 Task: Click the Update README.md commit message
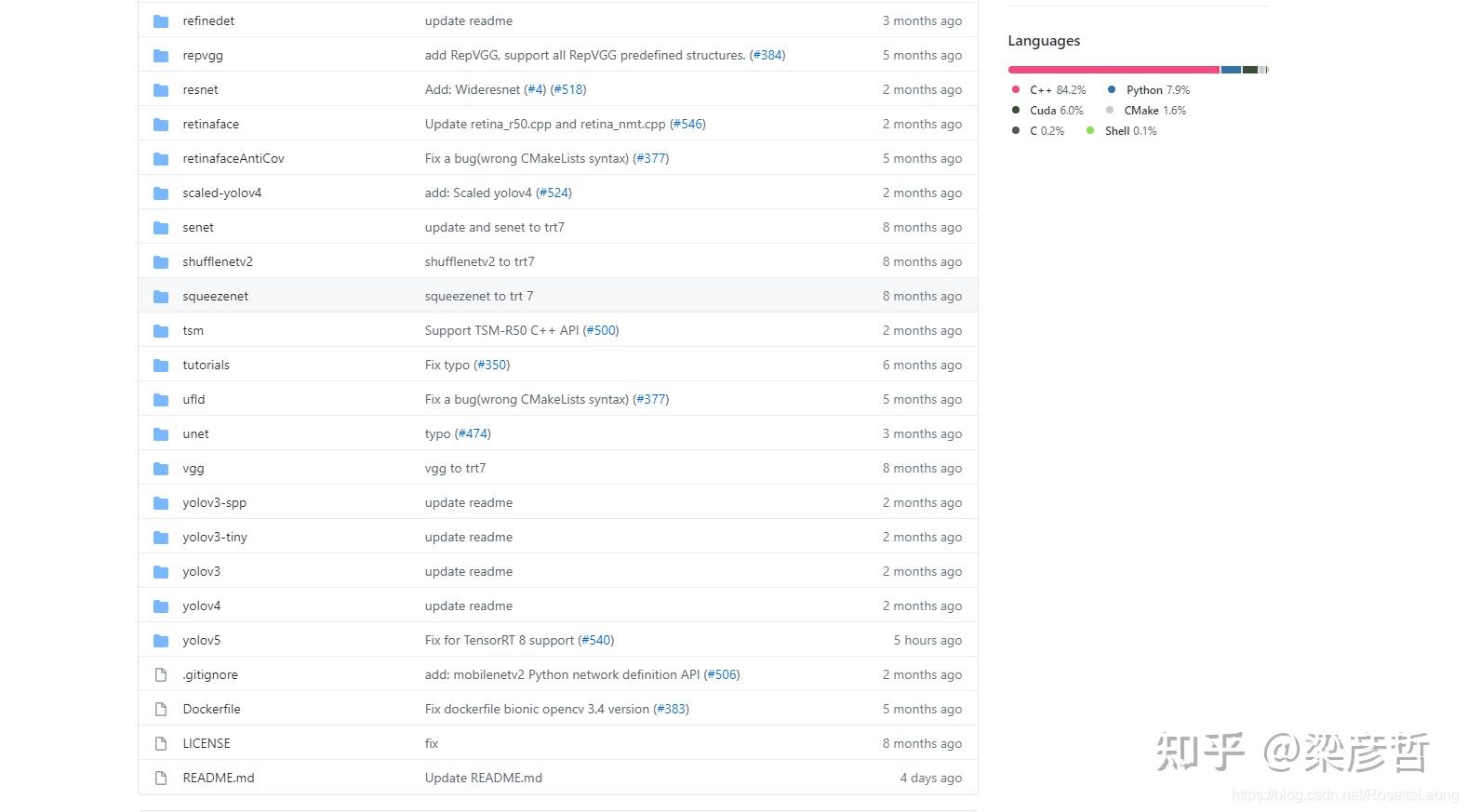pyautogui.click(x=483, y=779)
